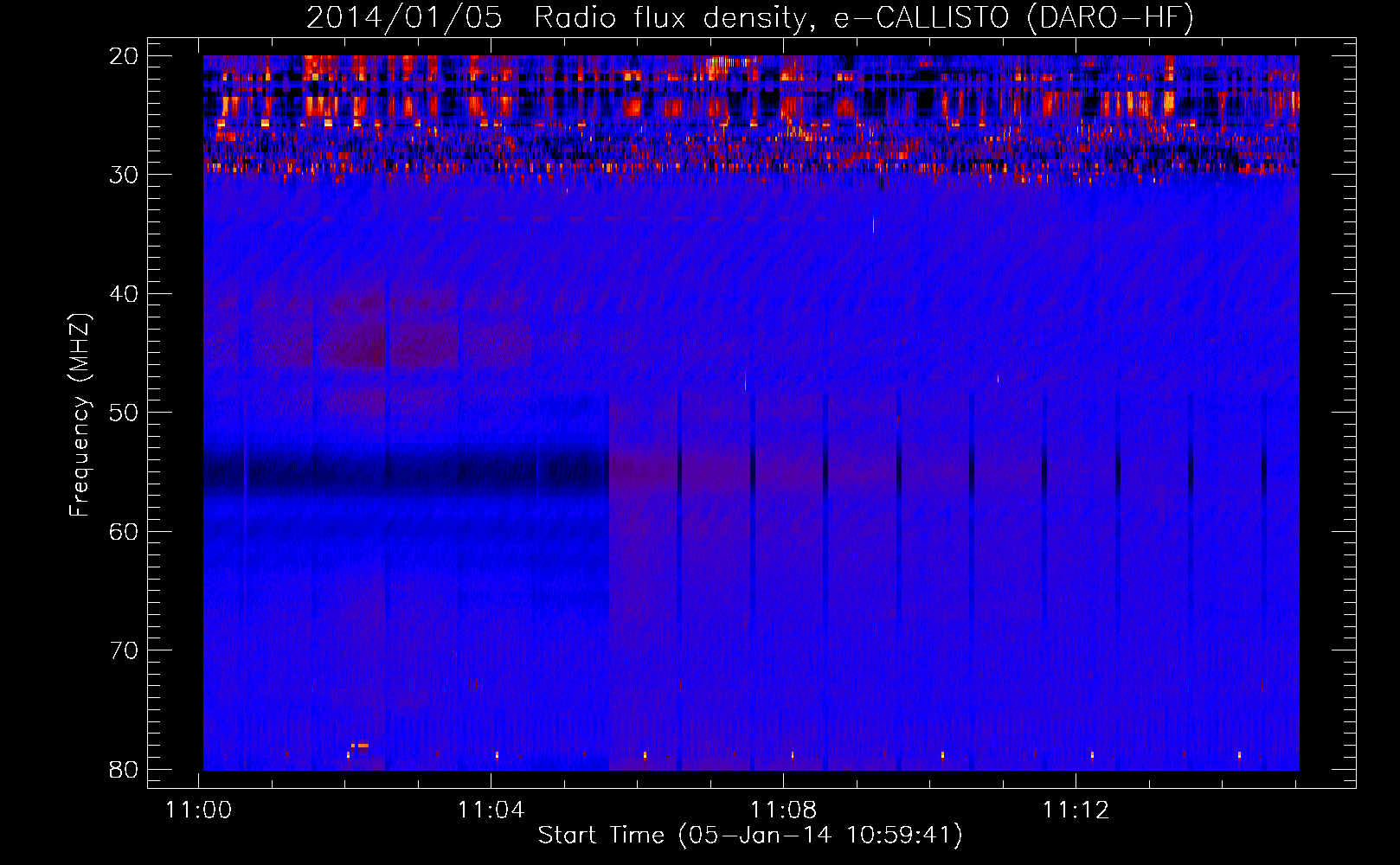The width and height of the screenshot is (1400, 865).
Task: Click the '50' frequency tick label
Action: (x=125, y=413)
